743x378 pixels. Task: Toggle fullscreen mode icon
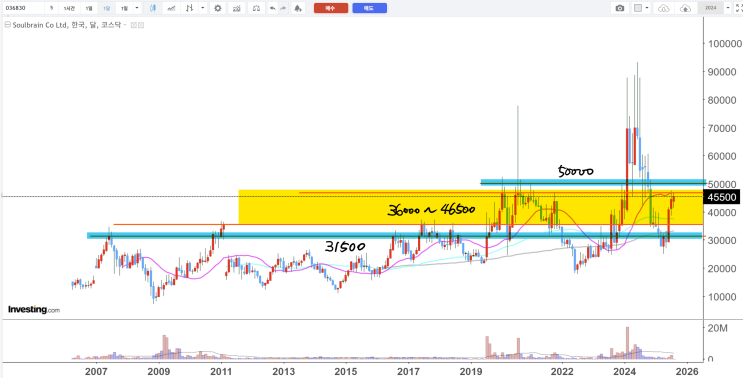739,8
